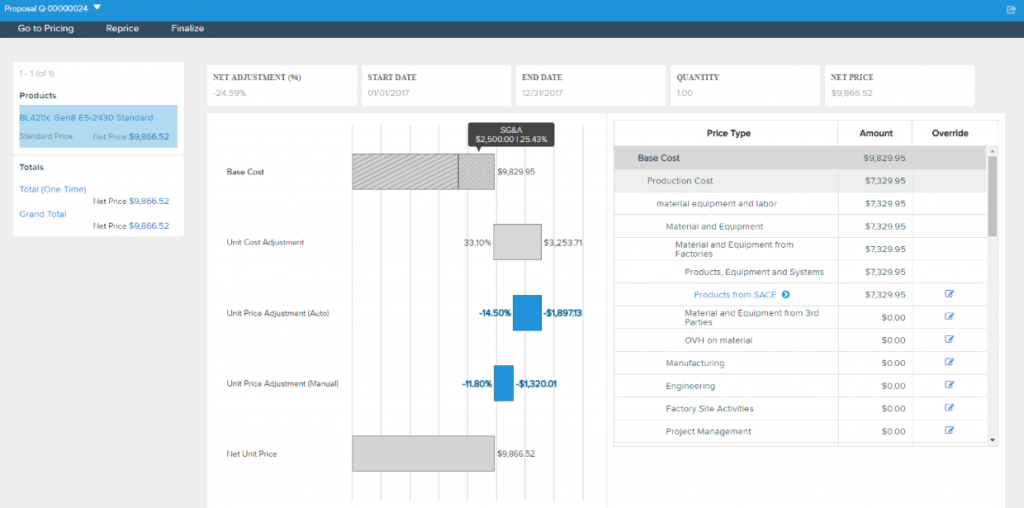Open the Go to Pricing menu
1024x508 pixels.
(x=46, y=29)
